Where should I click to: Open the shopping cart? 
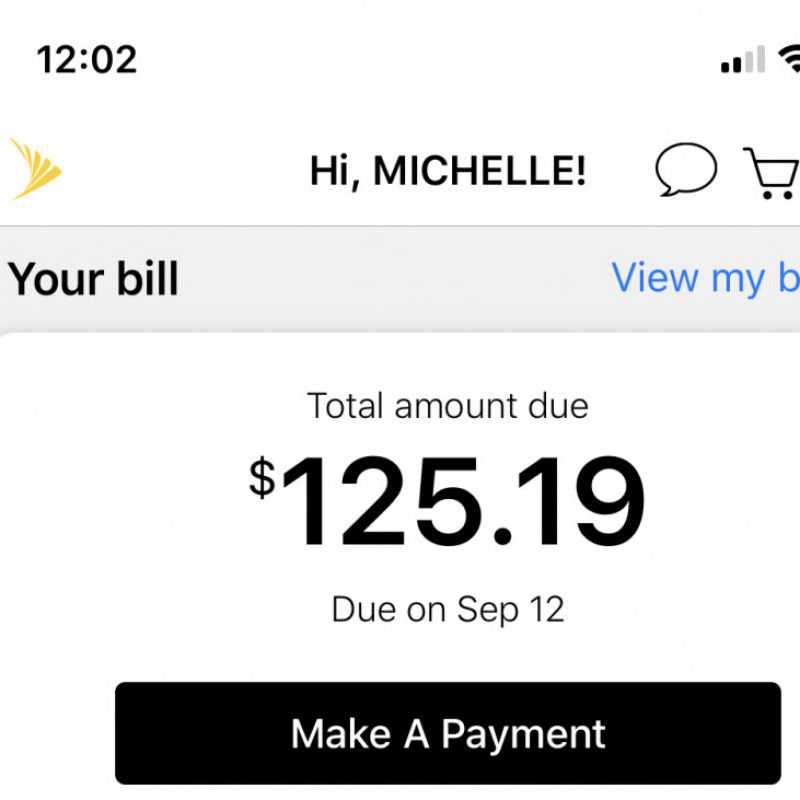[x=772, y=172]
